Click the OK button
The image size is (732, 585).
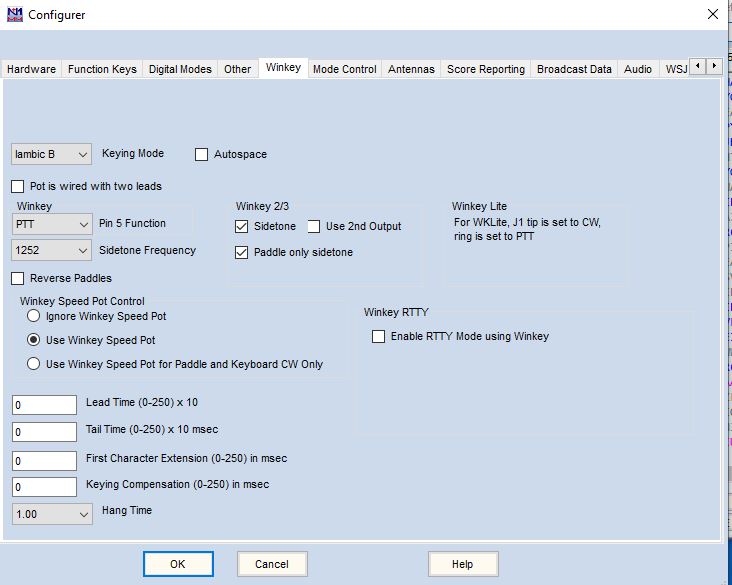pyautogui.click(x=177, y=564)
